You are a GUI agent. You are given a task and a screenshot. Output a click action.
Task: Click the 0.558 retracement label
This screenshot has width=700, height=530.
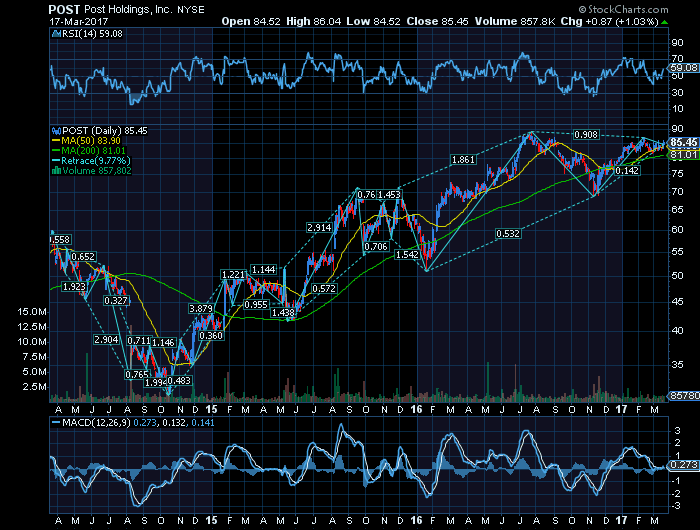pyautogui.click(x=59, y=240)
